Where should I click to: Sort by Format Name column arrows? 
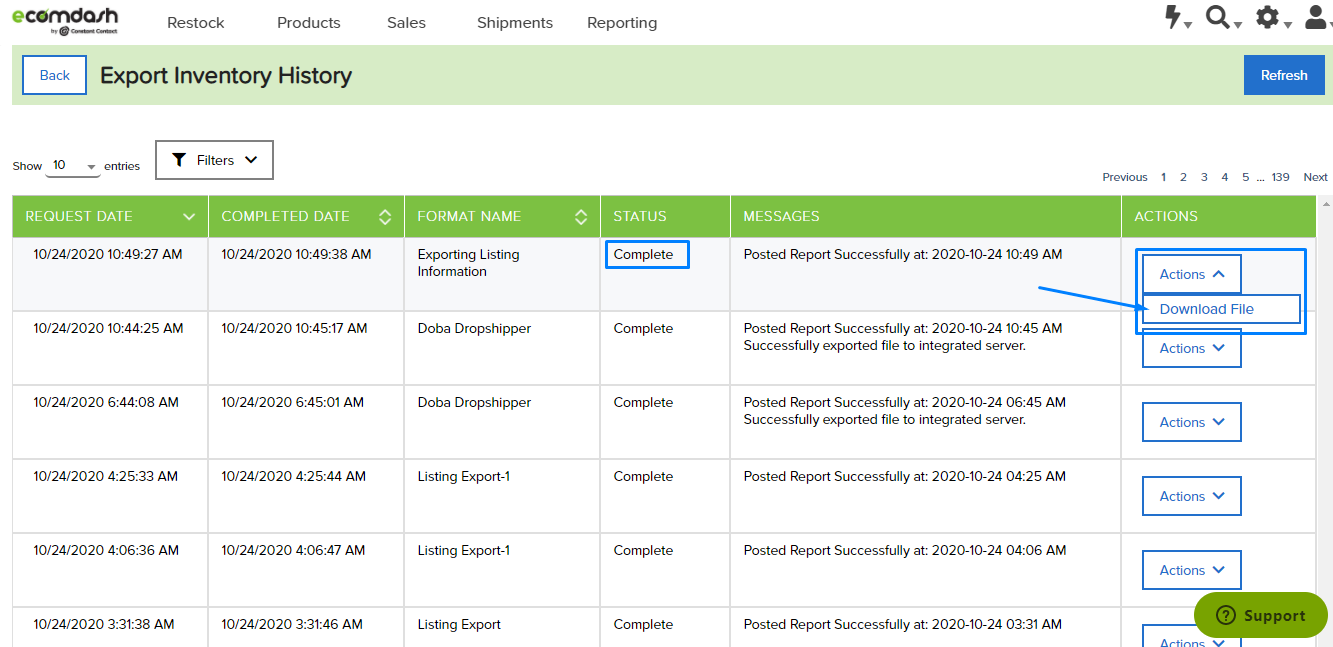[x=581, y=217]
